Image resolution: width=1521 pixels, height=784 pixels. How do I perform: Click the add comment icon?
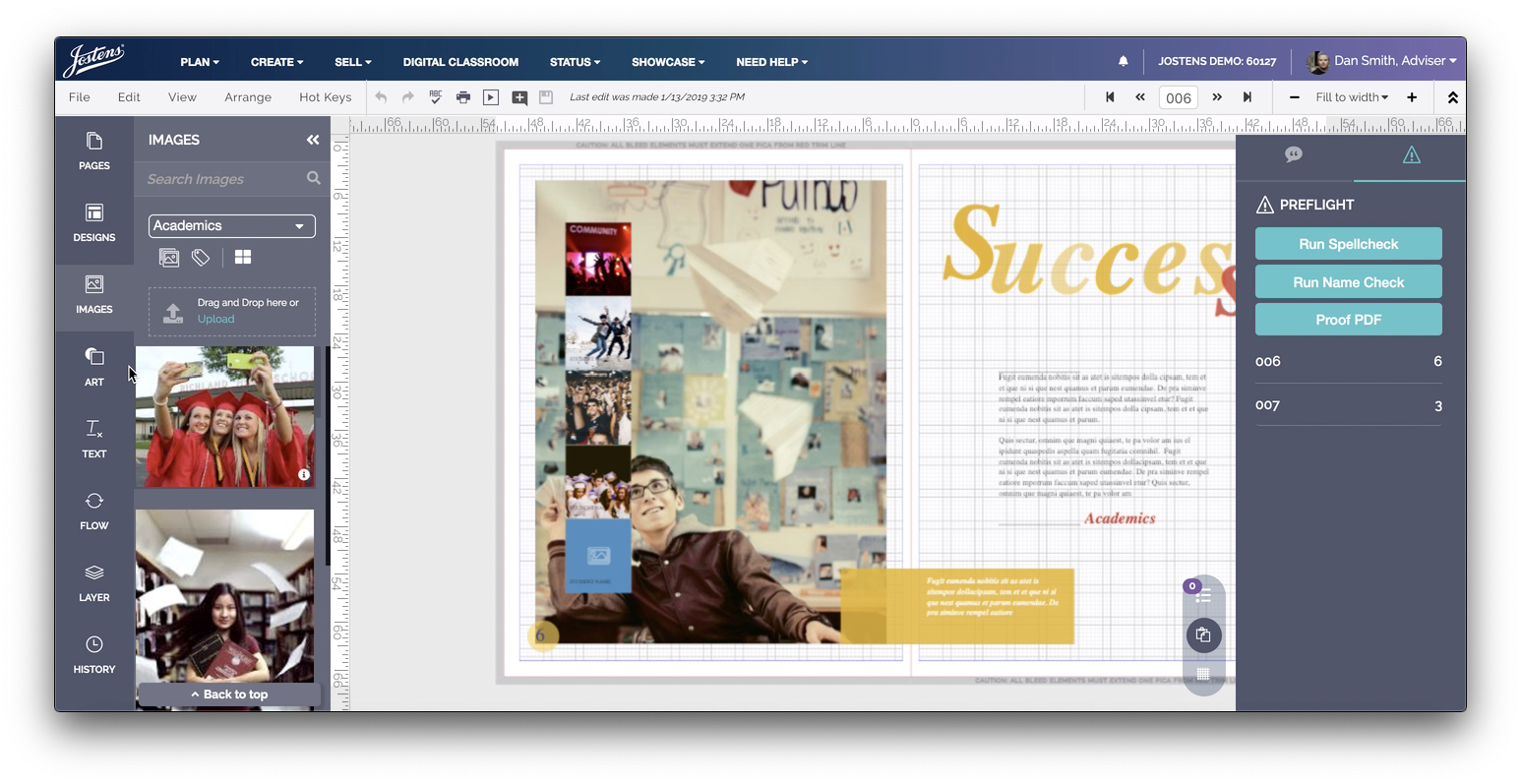[x=519, y=97]
